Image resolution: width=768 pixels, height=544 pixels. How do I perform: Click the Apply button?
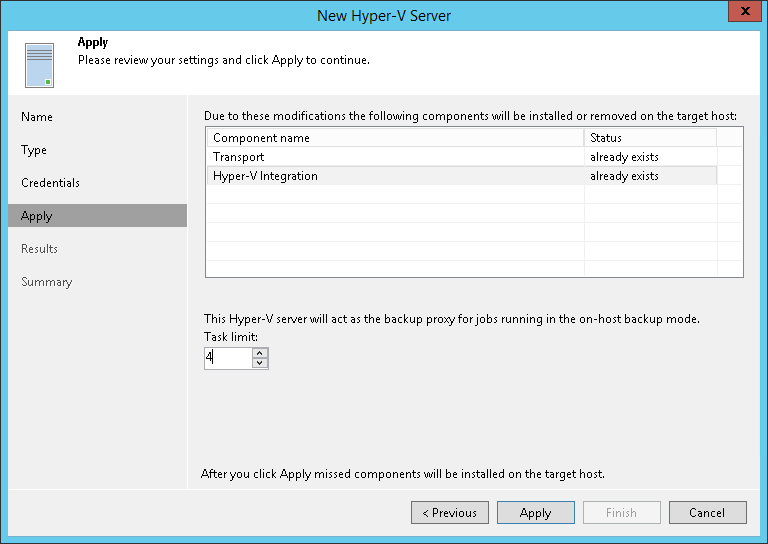[536, 513]
